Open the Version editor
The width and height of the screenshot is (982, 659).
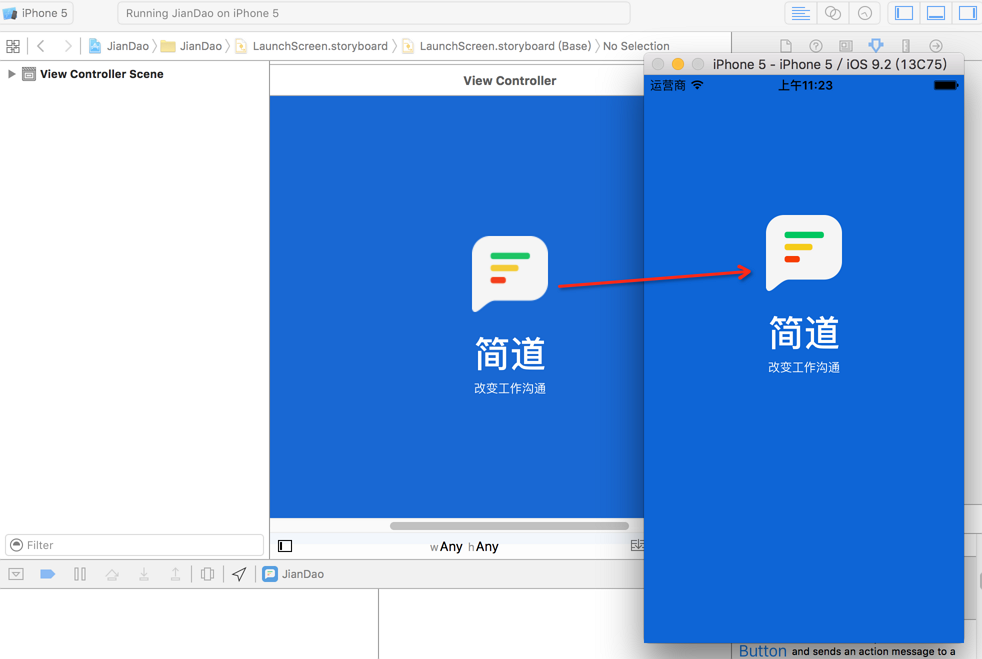(865, 13)
